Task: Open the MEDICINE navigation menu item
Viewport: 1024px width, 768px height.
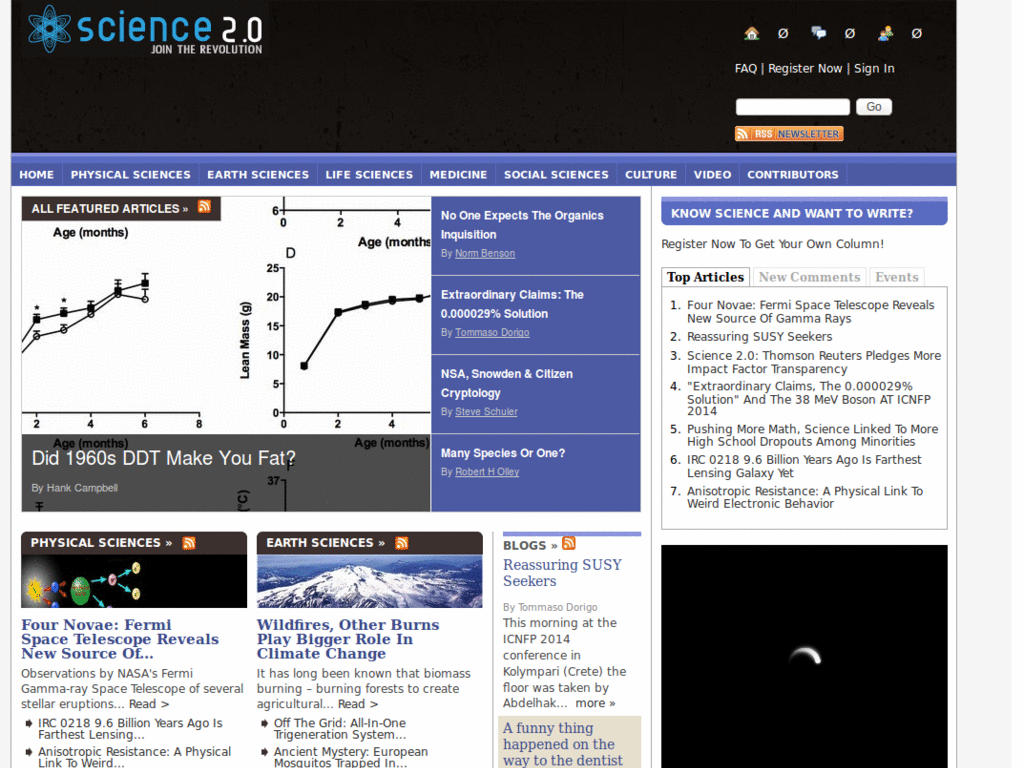Action: (x=458, y=174)
